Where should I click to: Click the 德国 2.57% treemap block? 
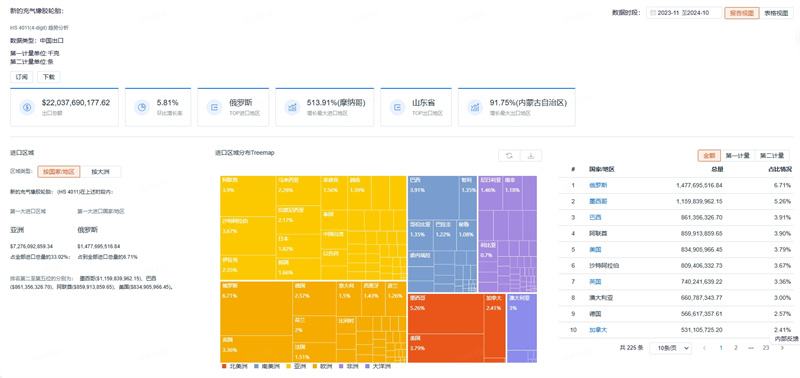pyautogui.click(x=314, y=298)
